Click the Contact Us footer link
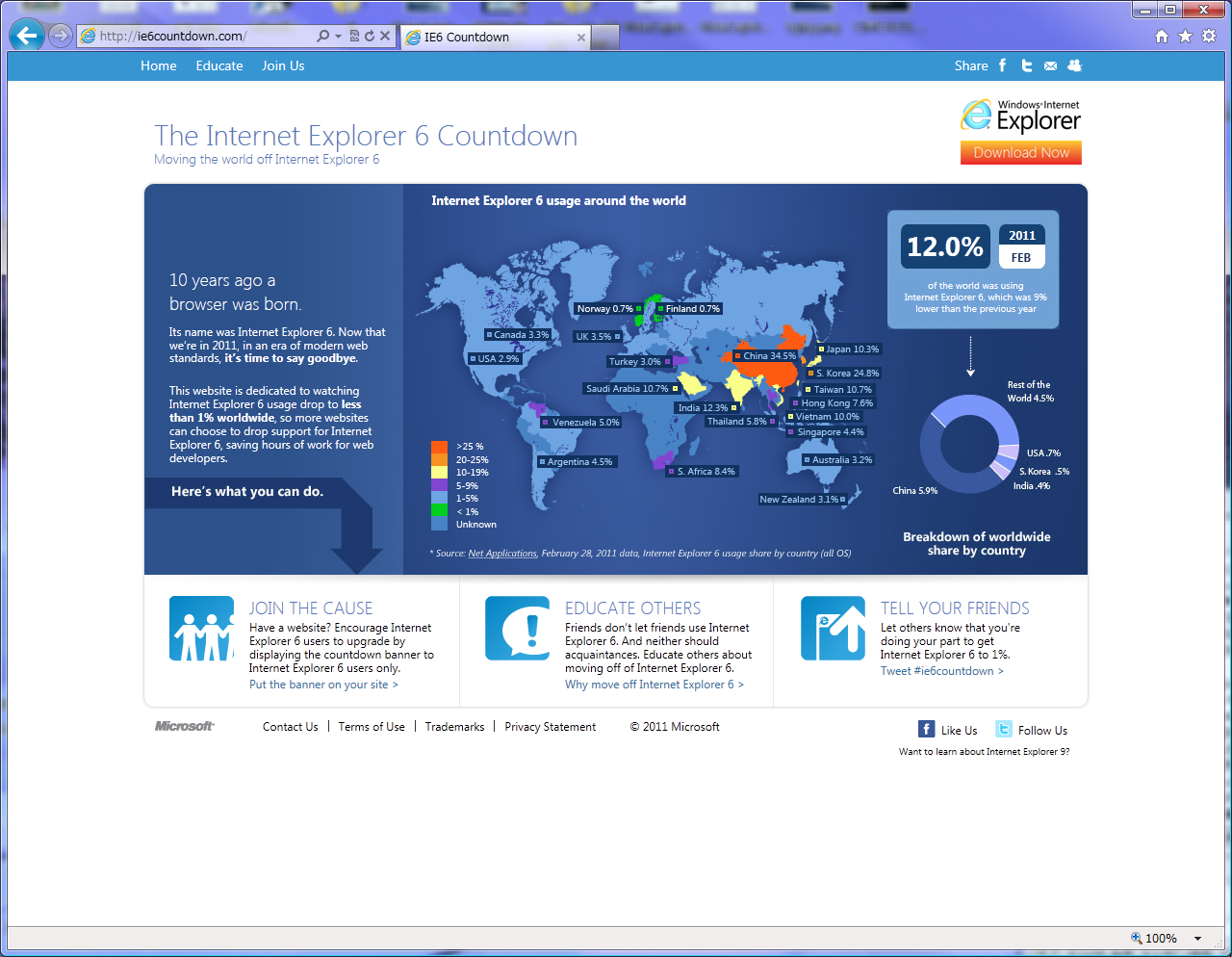The height and width of the screenshot is (957, 1232). tap(291, 727)
